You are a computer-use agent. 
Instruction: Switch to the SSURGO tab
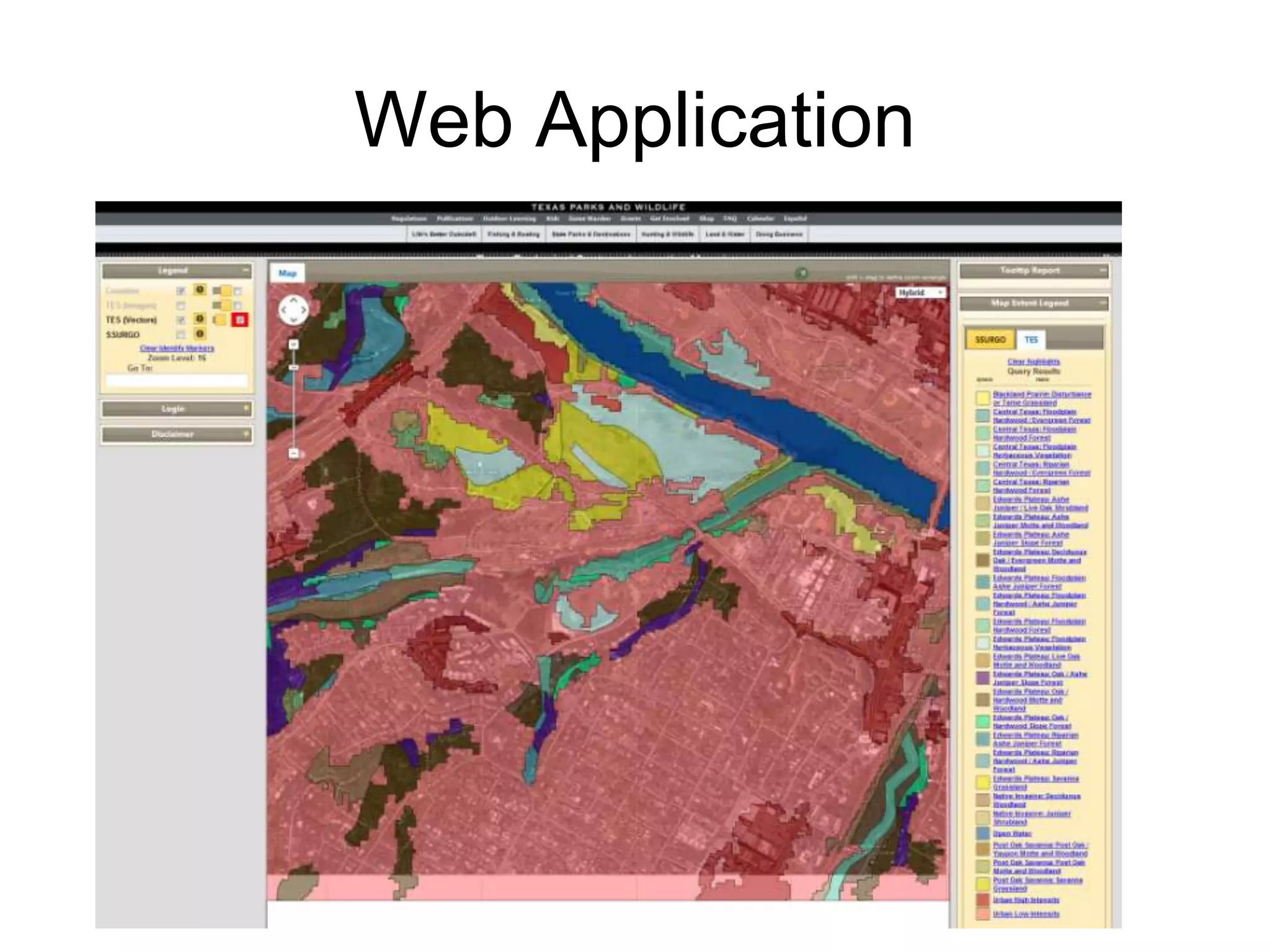point(990,340)
